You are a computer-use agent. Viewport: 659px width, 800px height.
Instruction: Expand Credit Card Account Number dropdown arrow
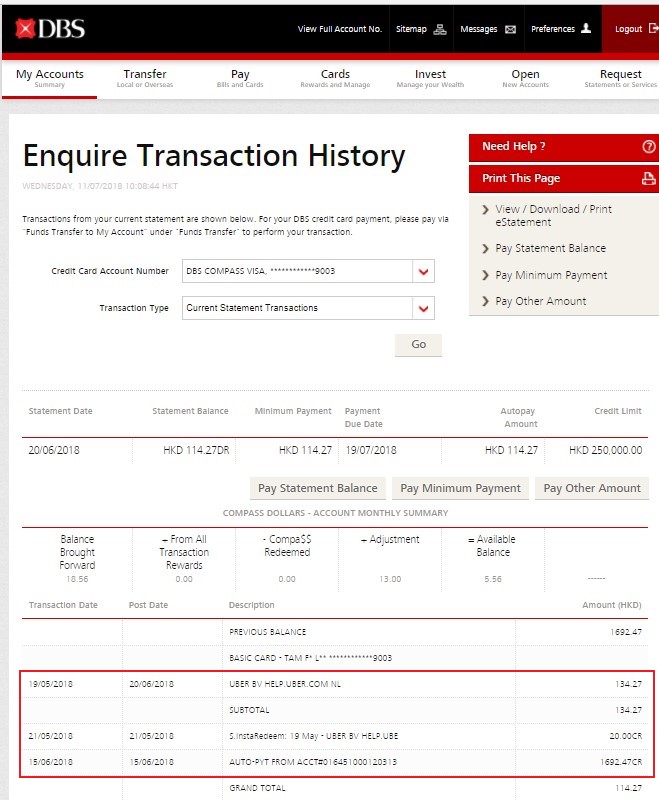tap(424, 272)
